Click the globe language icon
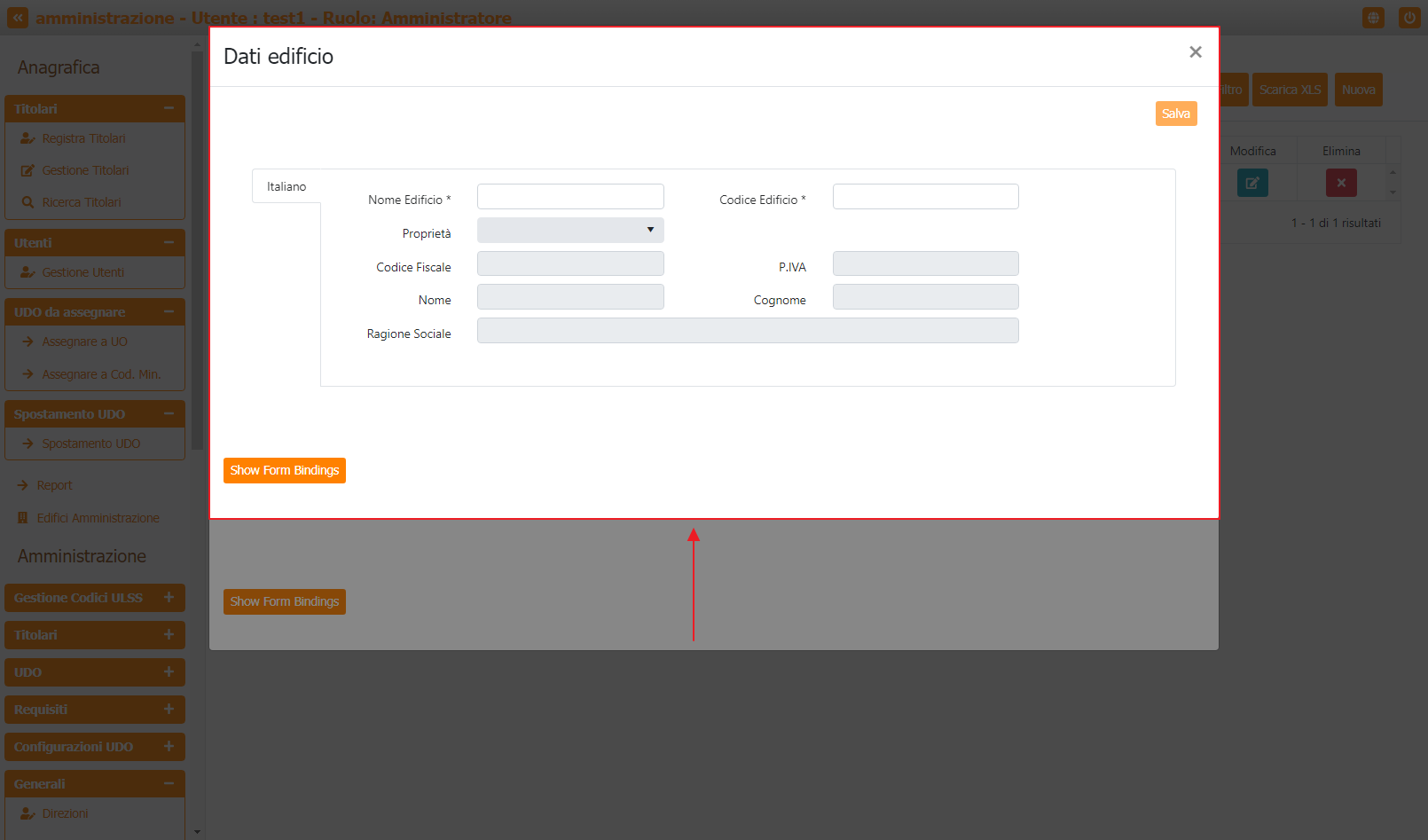Viewport: 1428px width, 840px height. (x=1373, y=18)
